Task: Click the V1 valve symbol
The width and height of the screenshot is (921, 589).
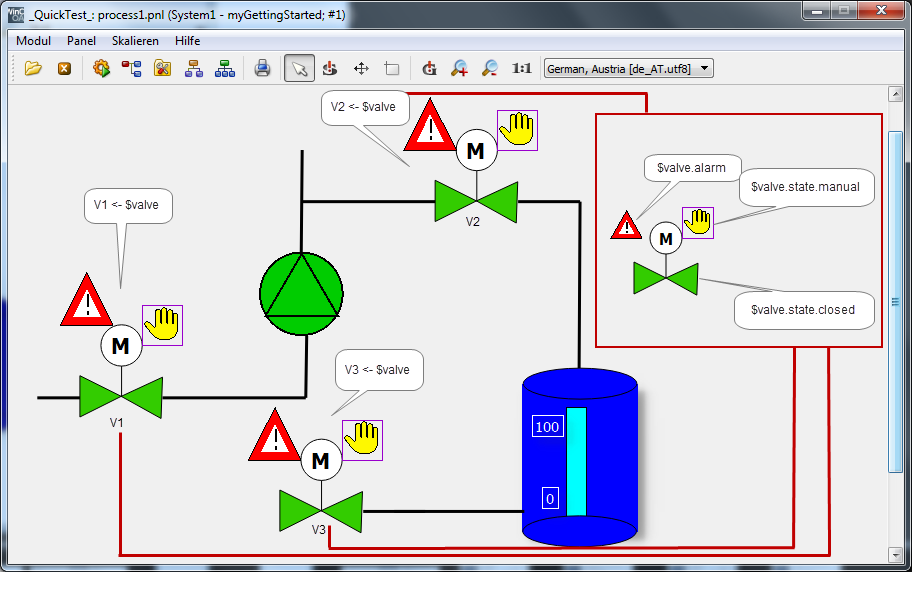Action: pos(121,398)
